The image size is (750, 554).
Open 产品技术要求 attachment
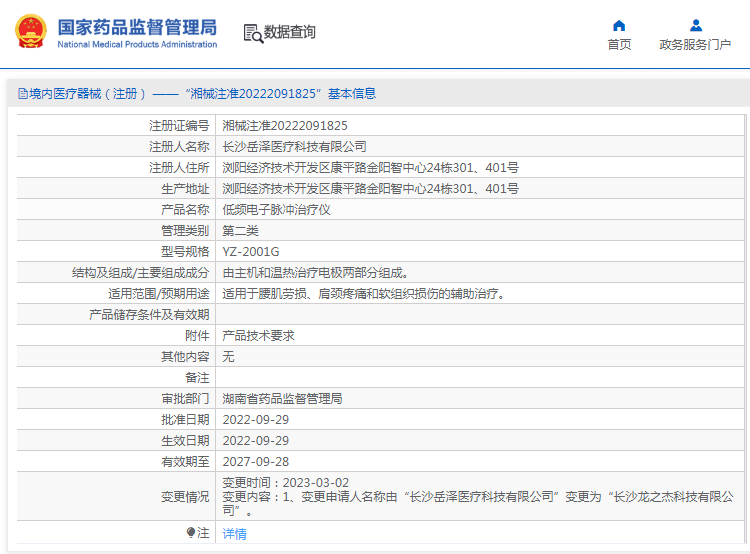click(258, 336)
